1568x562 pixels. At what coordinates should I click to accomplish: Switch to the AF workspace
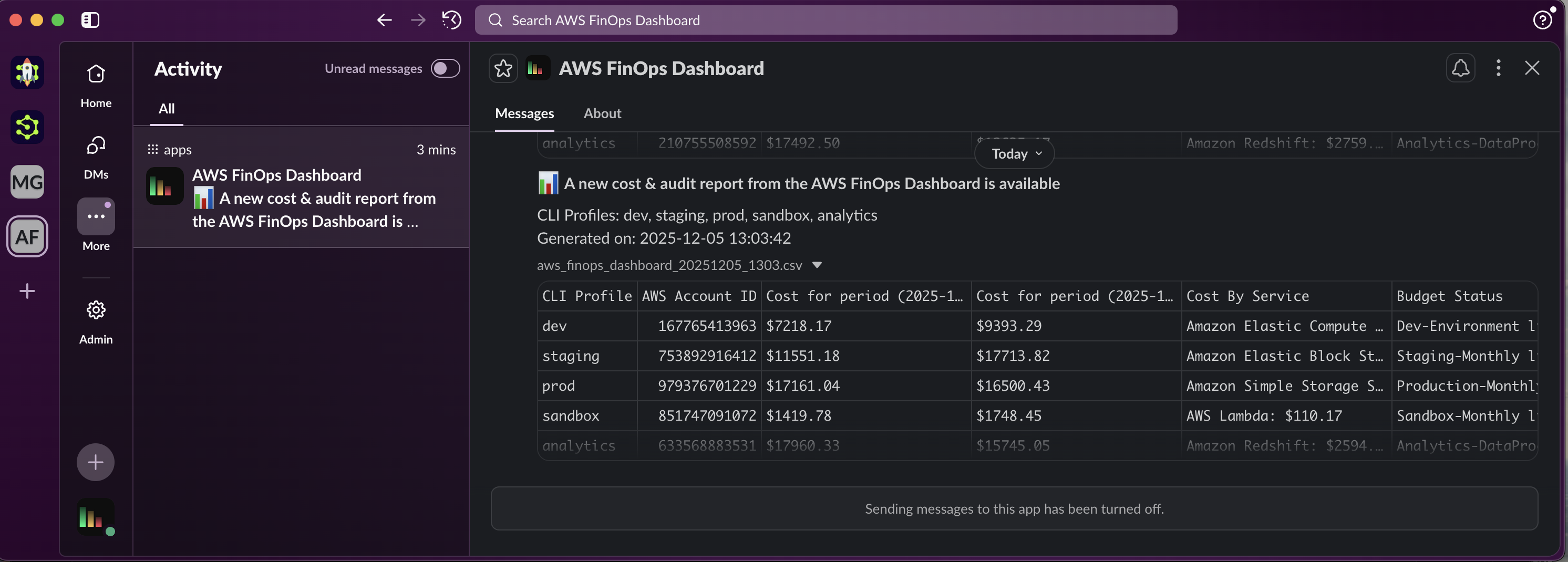tap(27, 236)
